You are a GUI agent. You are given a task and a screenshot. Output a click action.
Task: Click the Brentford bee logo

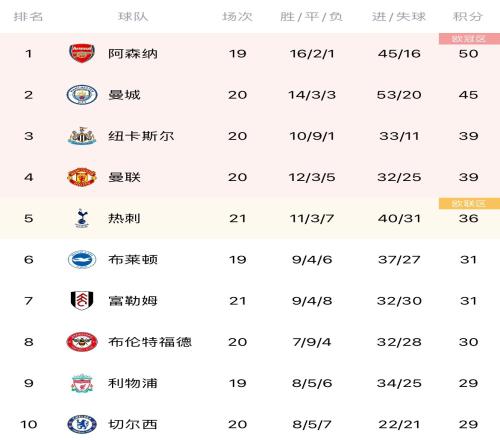tap(82, 342)
